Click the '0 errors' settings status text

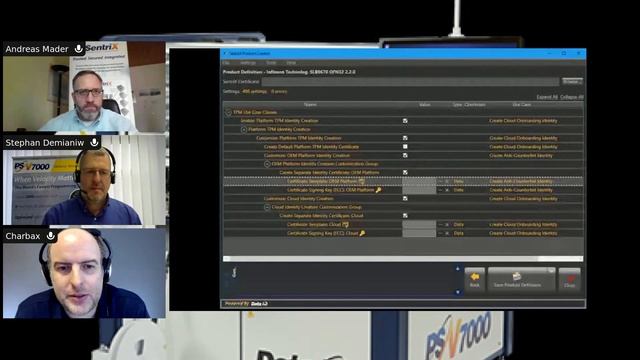point(279,91)
